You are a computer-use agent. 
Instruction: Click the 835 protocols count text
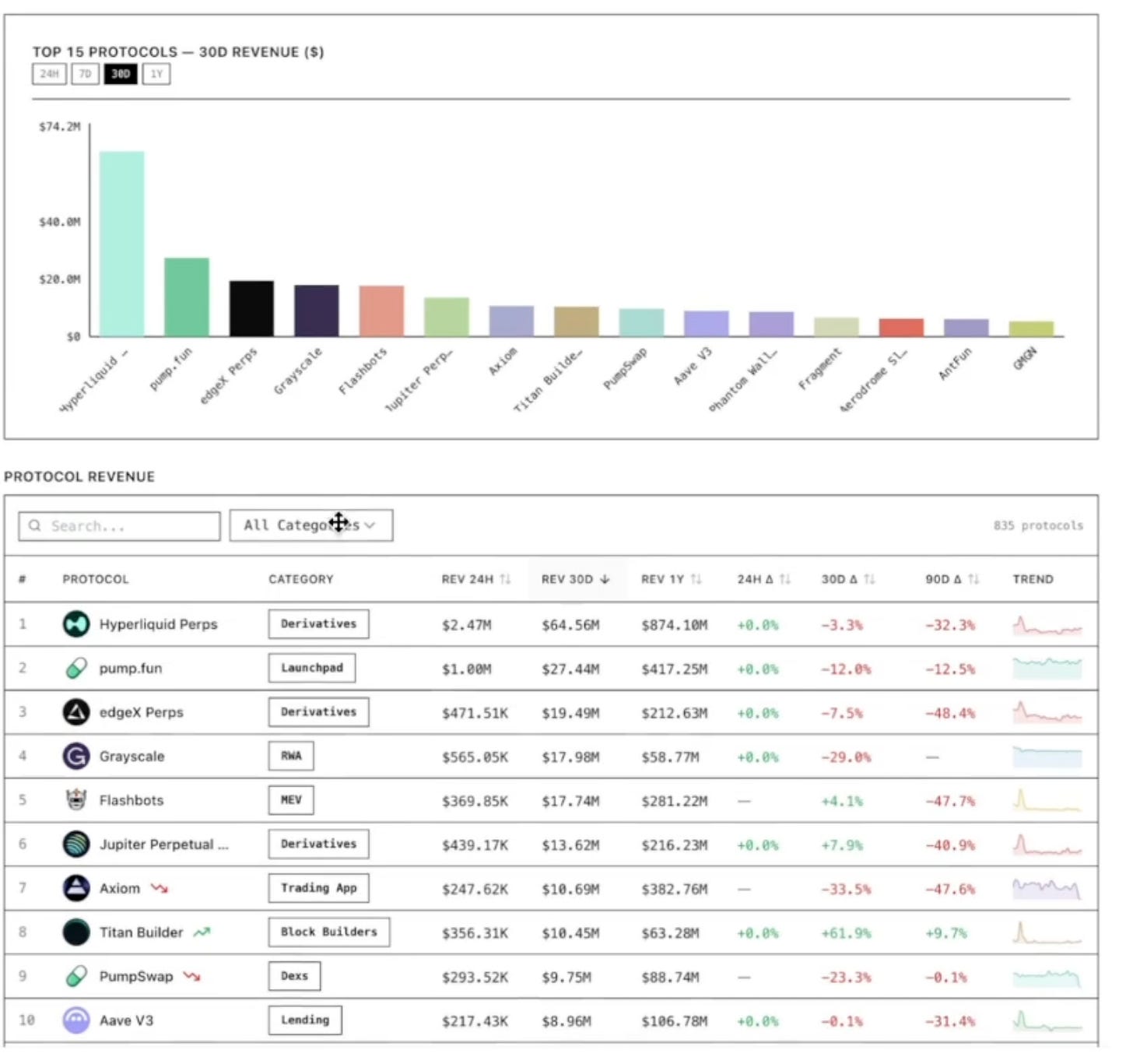[1038, 525]
